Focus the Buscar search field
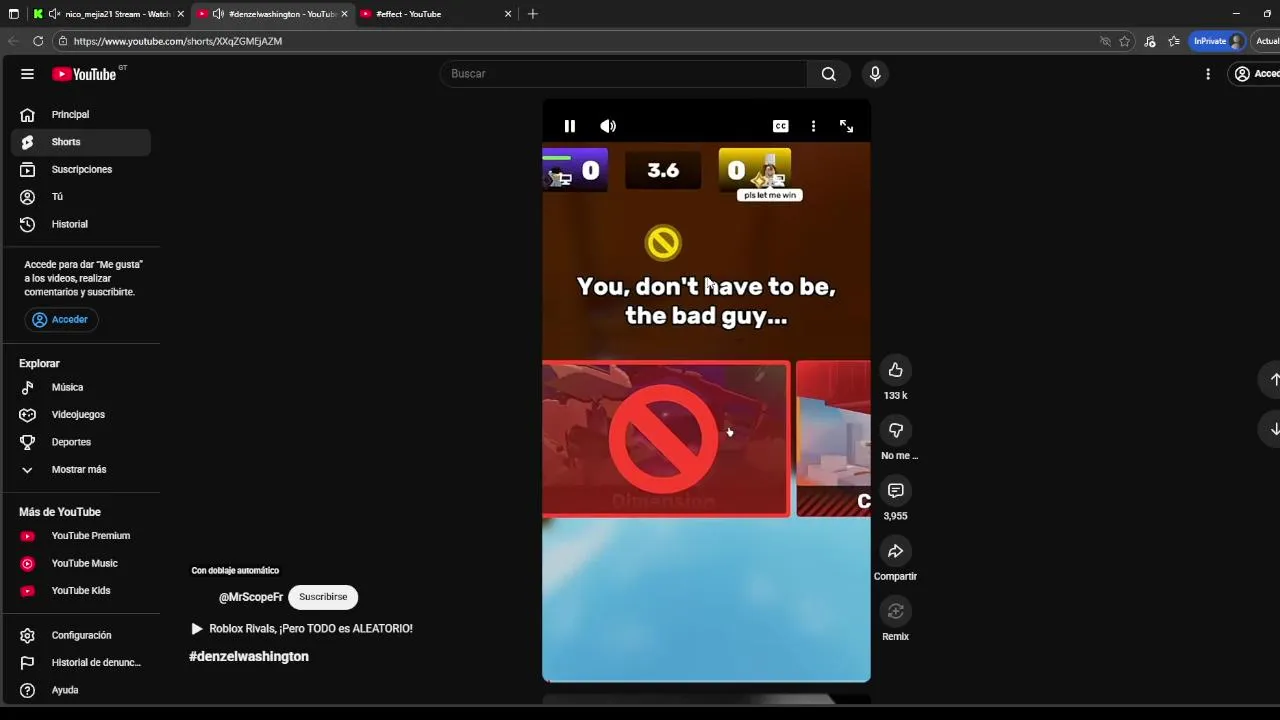Screen dimensions: 1280x720 [624, 74]
